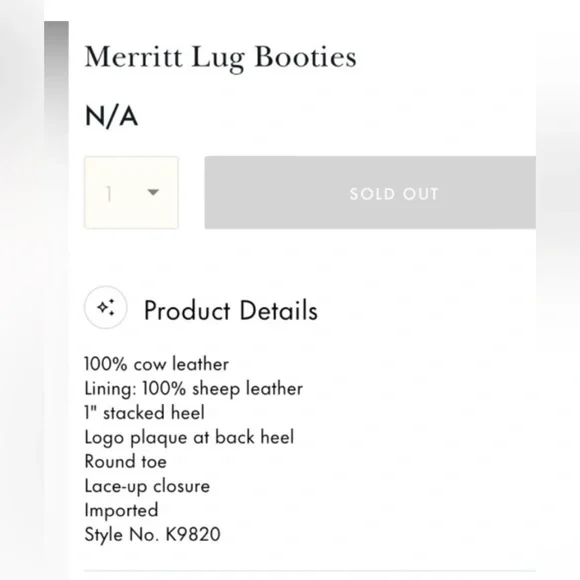The image size is (580, 580).
Task: Click the 'Round toe' detail line
Action: point(125,462)
